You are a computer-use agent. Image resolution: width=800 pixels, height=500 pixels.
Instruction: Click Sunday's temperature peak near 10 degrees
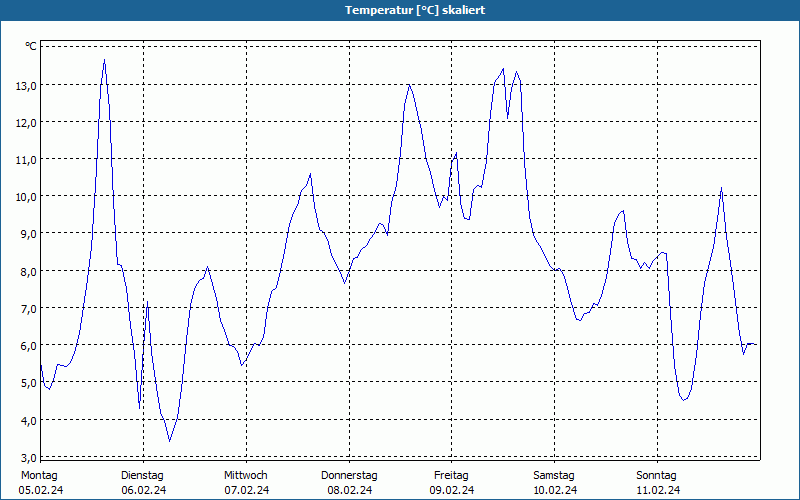click(721, 188)
